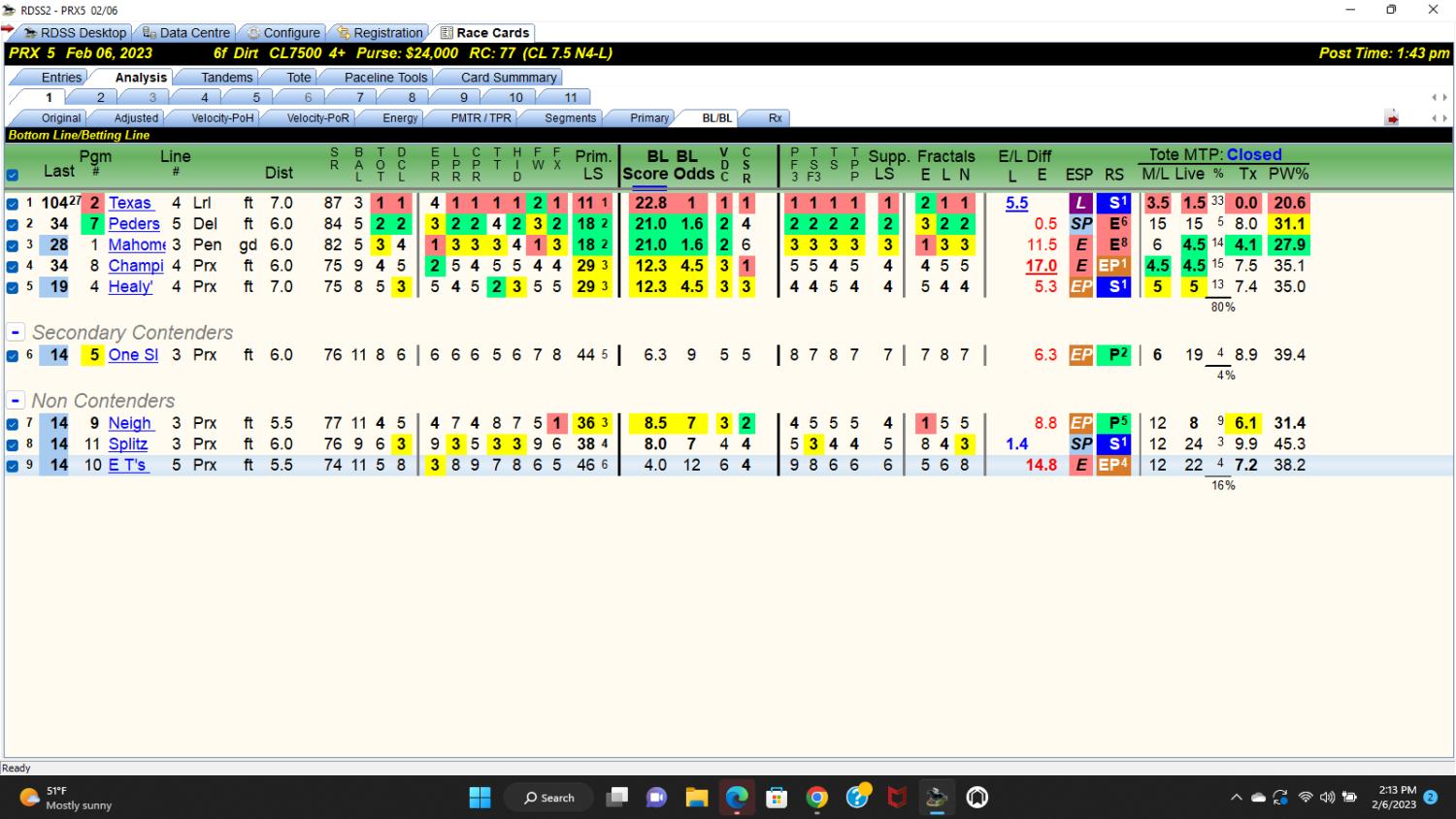Viewport: 1456px width, 819px height.
Task: Open Google Chrome from the taskbar
Action: [817, 798]
